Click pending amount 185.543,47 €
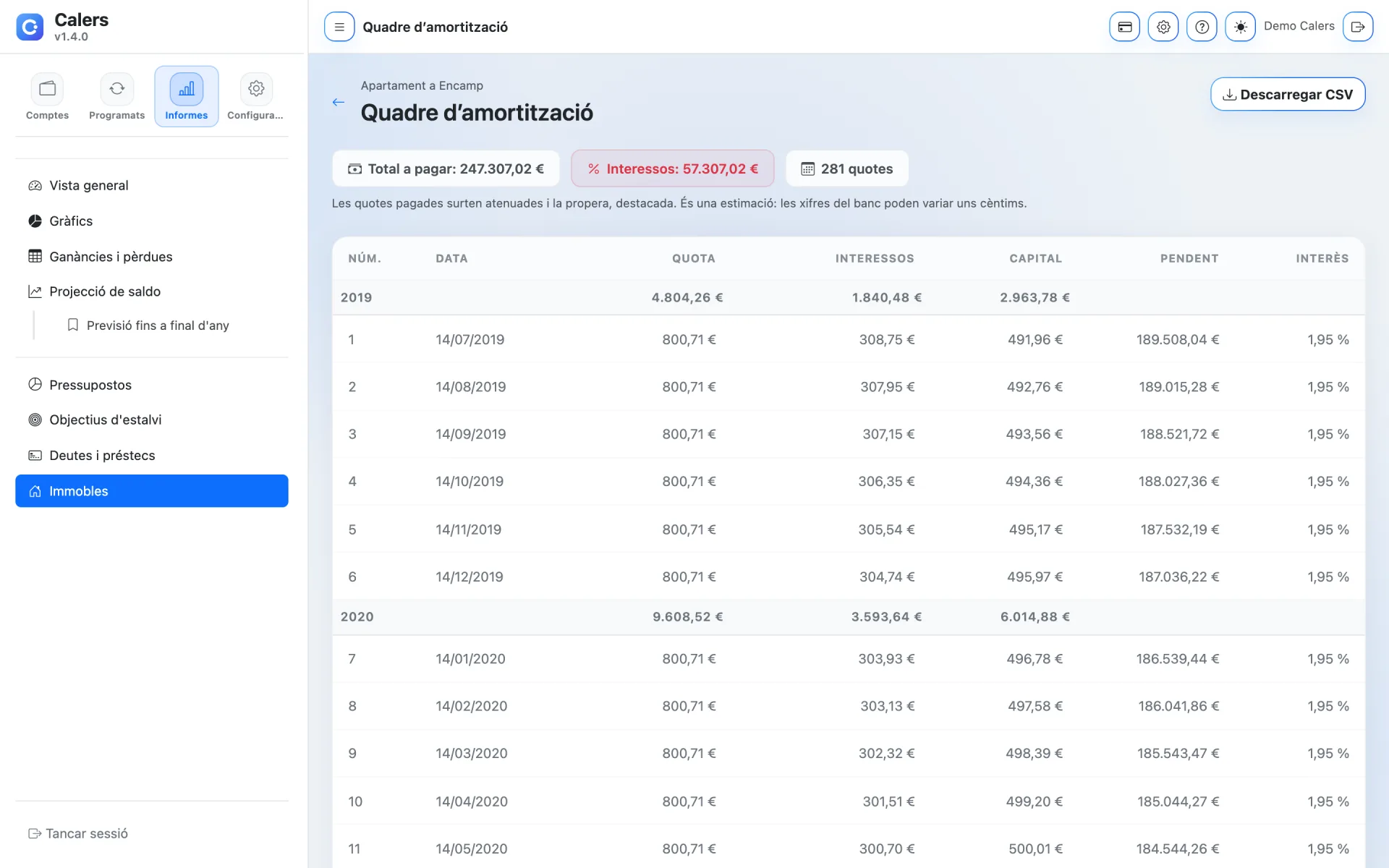1389x868 pixels. [x=1178, y=754]
